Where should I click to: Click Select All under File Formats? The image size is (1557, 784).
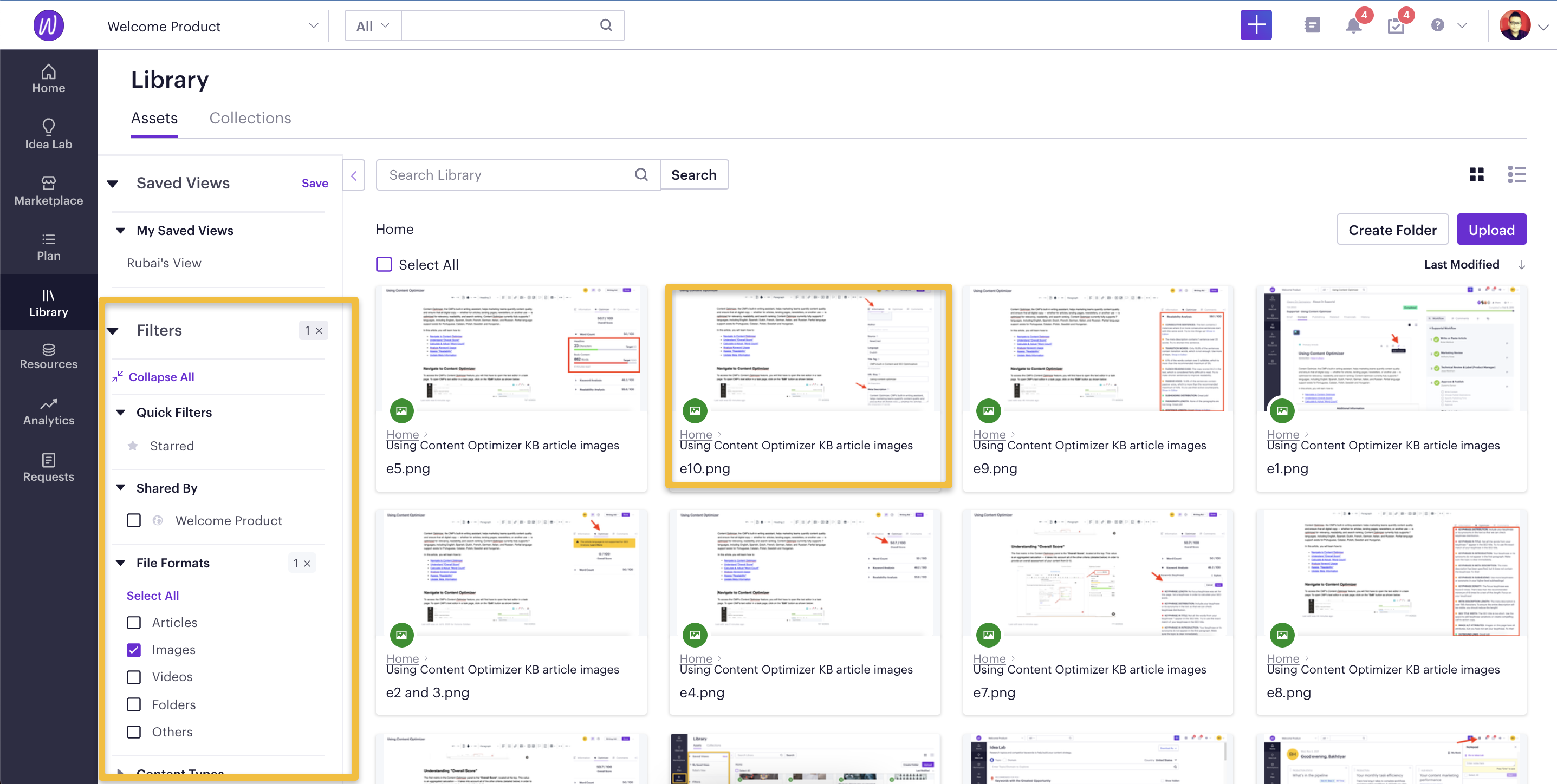tap(152, 596)
